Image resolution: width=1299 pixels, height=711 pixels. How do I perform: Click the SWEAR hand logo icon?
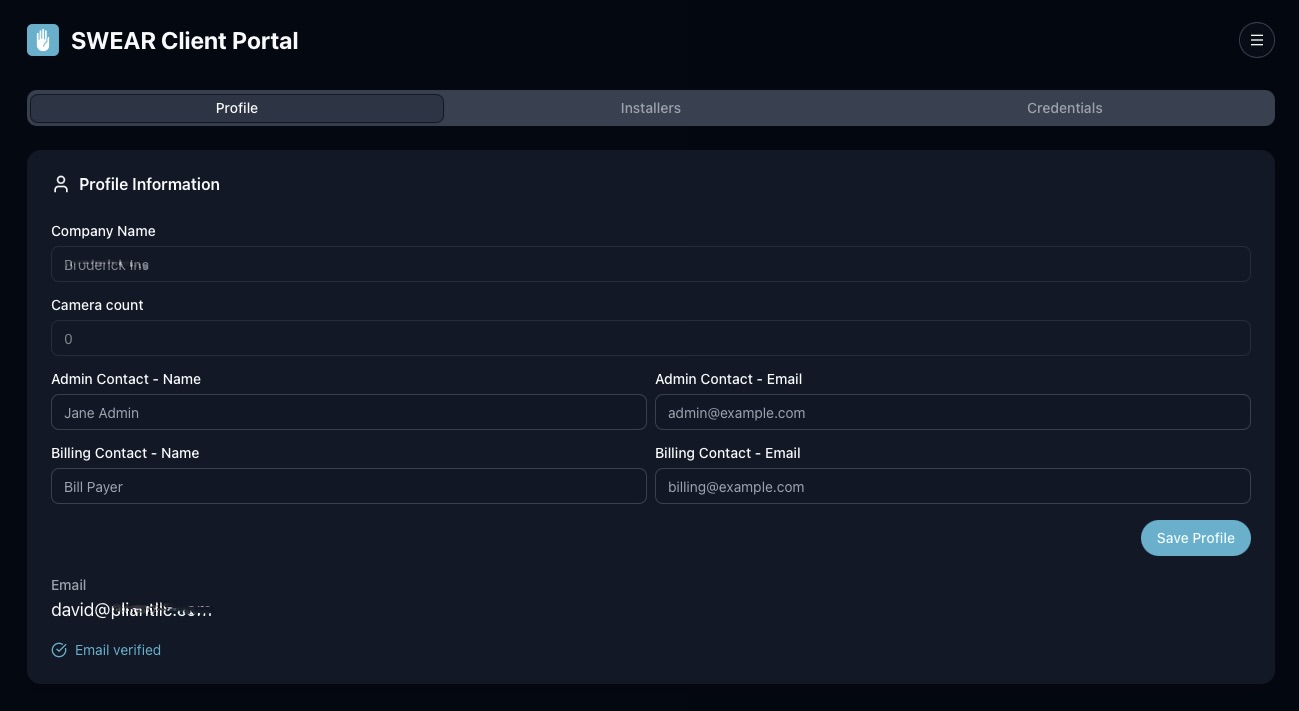coord(43,40)
